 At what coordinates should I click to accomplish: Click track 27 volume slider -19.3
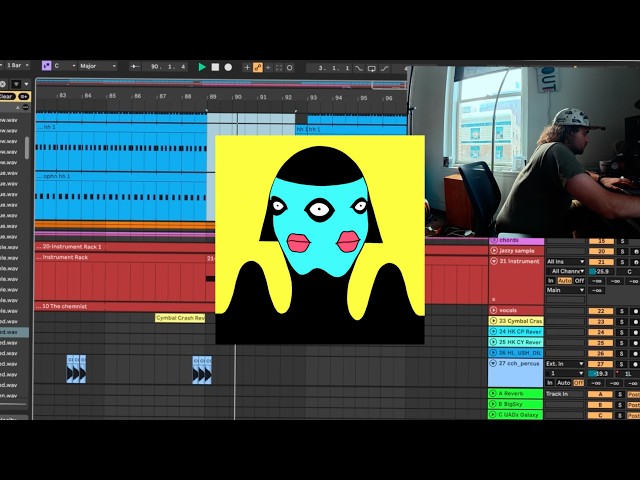[x=601, y=373]
